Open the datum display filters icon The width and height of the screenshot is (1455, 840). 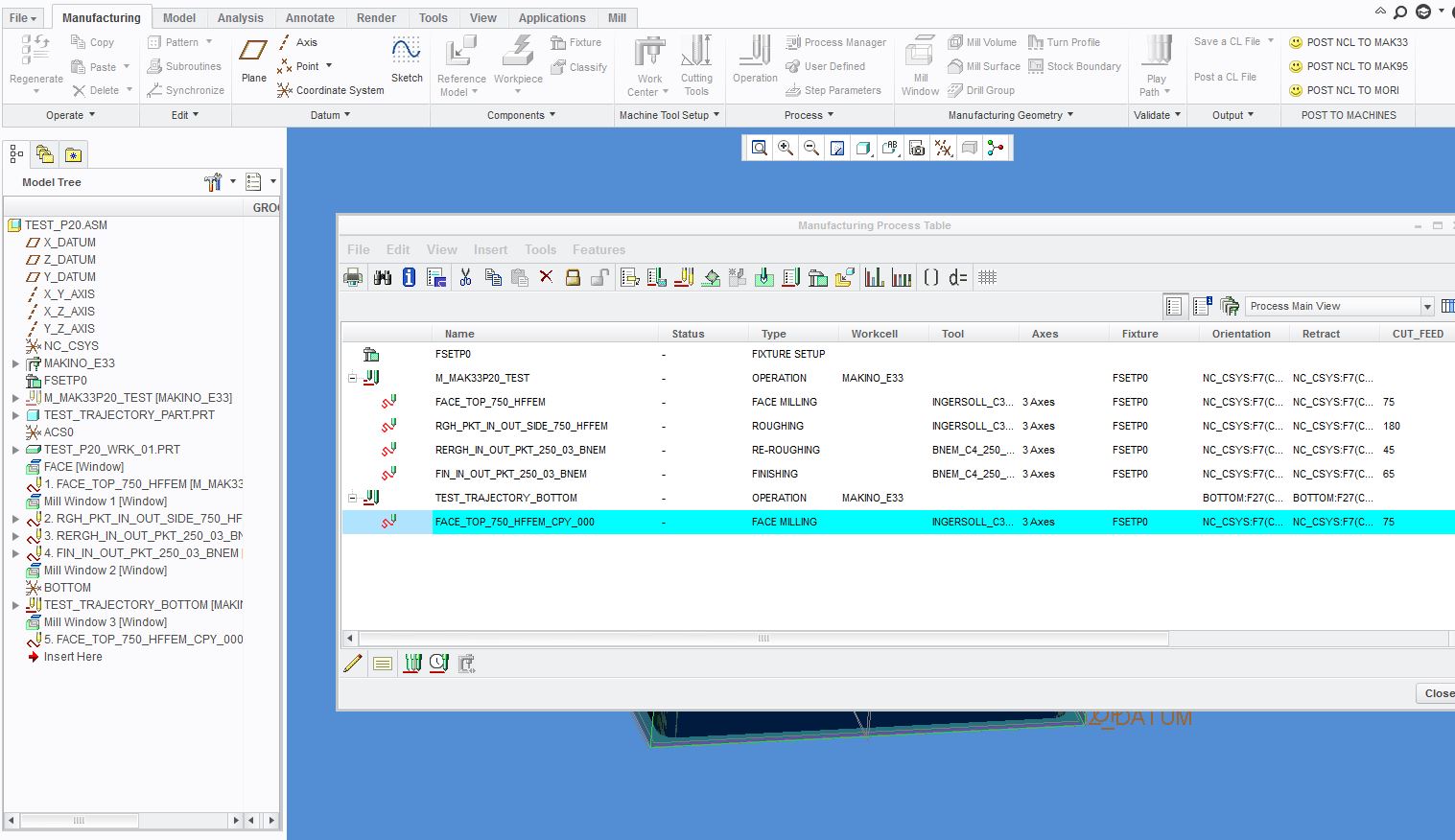pos(944,148)
